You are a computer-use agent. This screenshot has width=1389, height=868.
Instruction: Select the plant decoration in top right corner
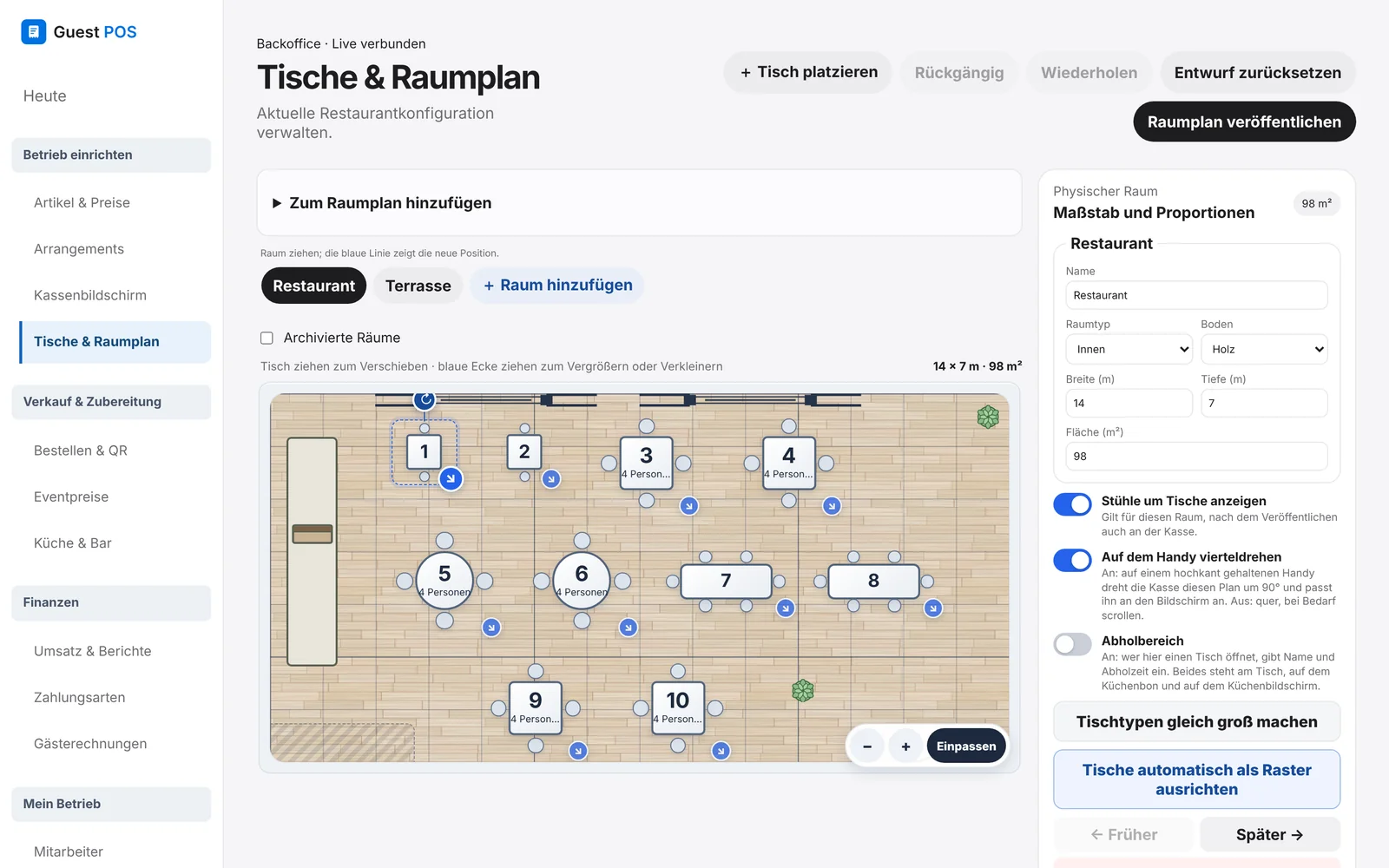pos(988,418)
